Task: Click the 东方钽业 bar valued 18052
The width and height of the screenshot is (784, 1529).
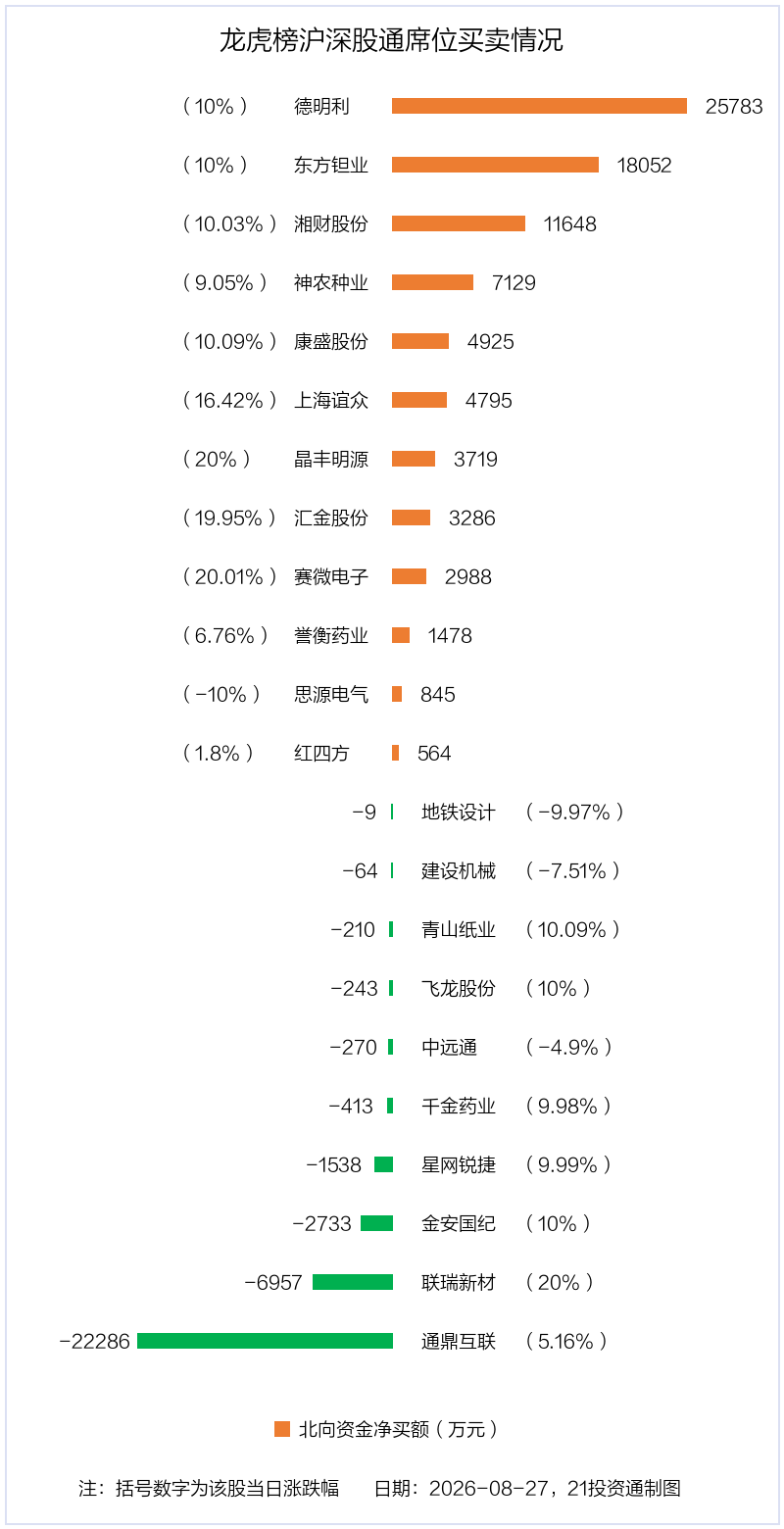Action: click(x=495, y=165)
